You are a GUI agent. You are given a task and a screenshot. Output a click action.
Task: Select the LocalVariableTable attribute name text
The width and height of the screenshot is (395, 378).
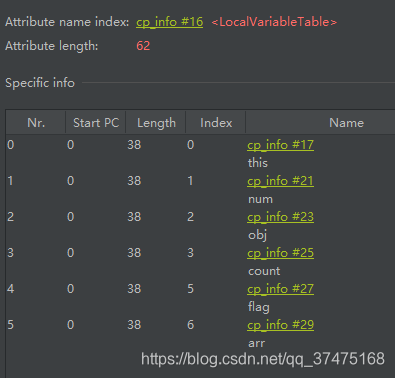tap(274, 22)
